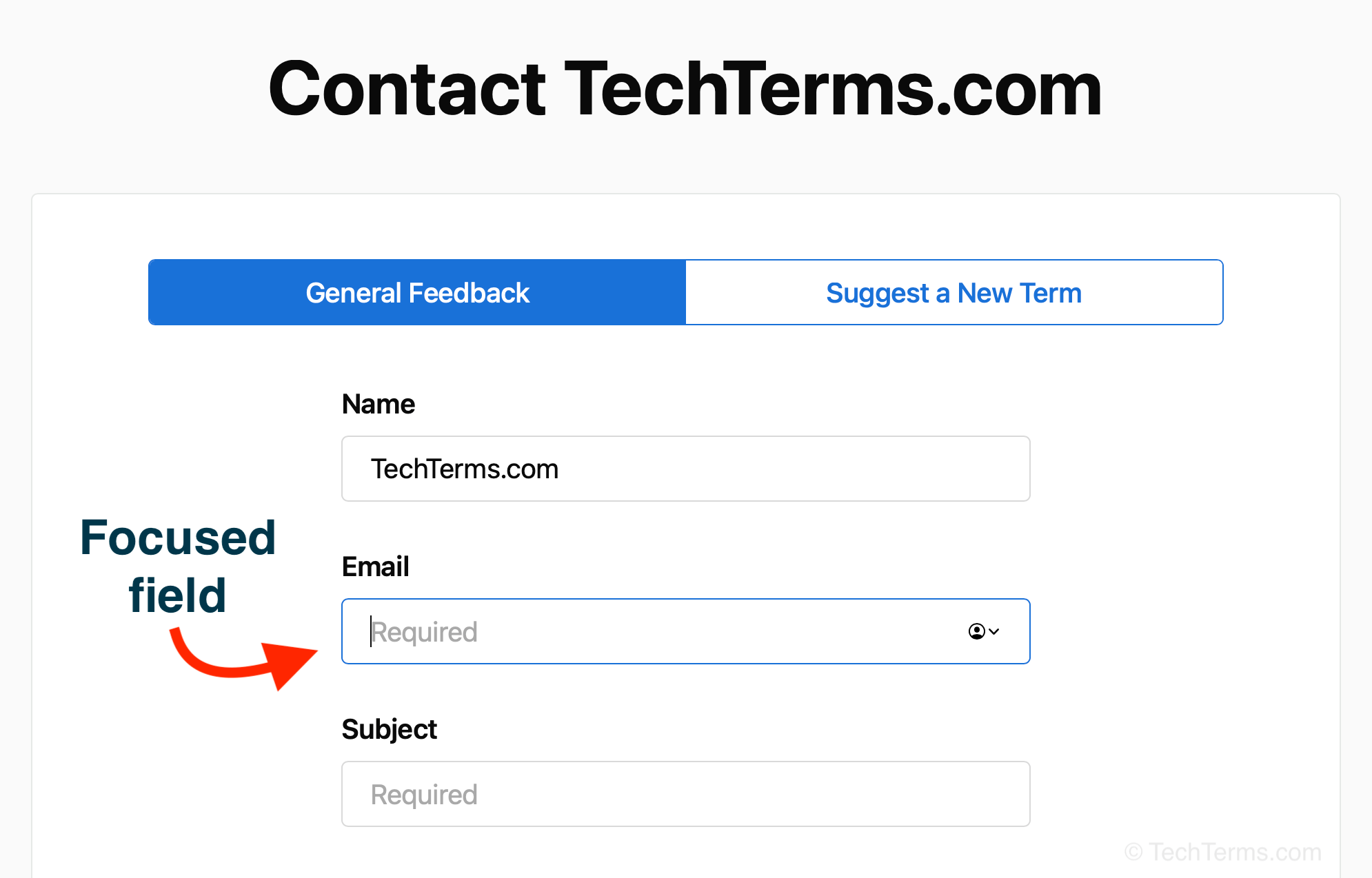Image resolution: width=1372 pixels, height=878 pixels.
Task: Click the Name field label
Action: point(379,404)
